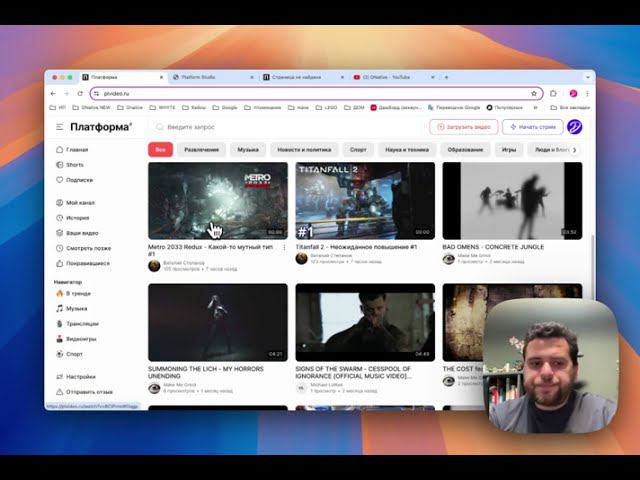Open Подписки with the heart icon
The width and height of the screenshot is (640, 480).
(x=74, y=180)
